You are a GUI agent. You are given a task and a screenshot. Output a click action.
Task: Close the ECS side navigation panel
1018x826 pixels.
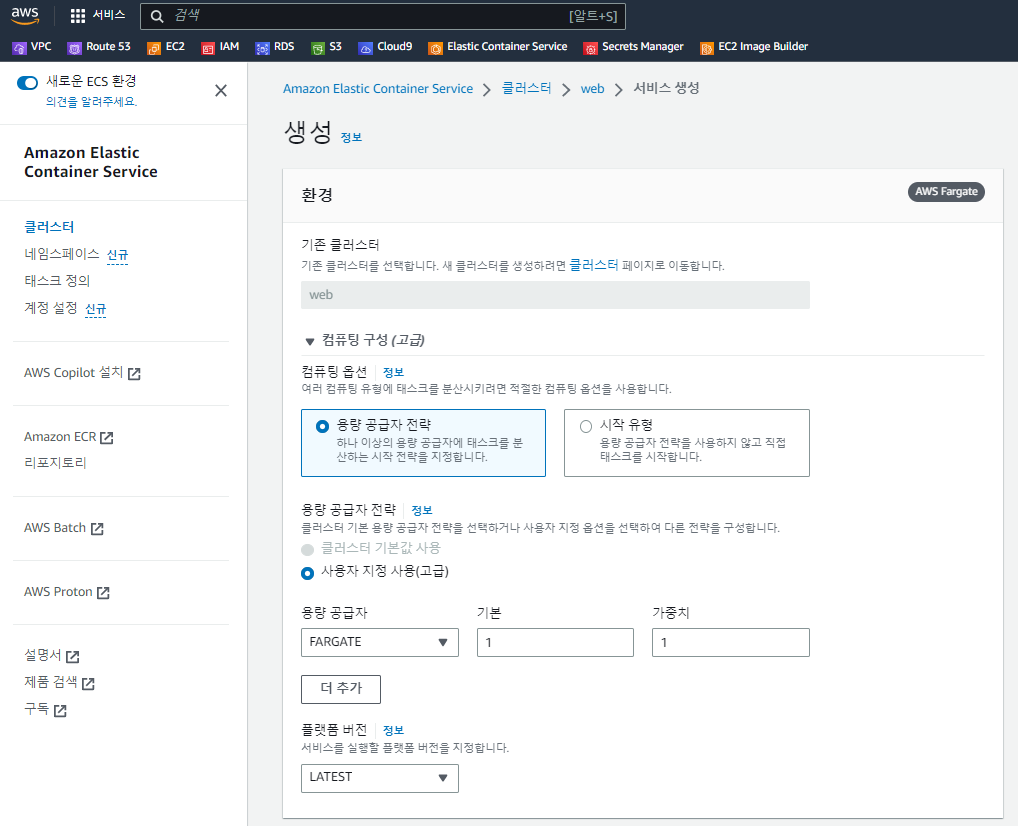(221, 90)
